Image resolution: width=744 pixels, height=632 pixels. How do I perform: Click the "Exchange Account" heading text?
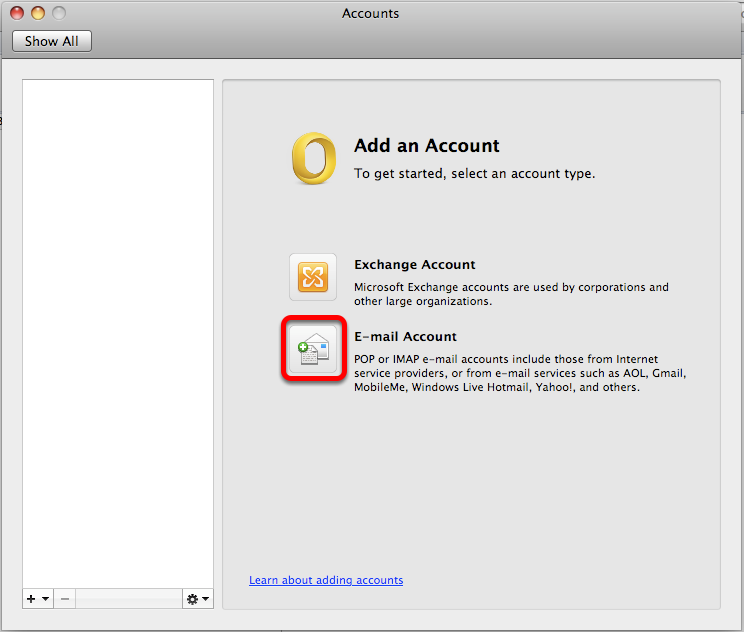point(415,264)
